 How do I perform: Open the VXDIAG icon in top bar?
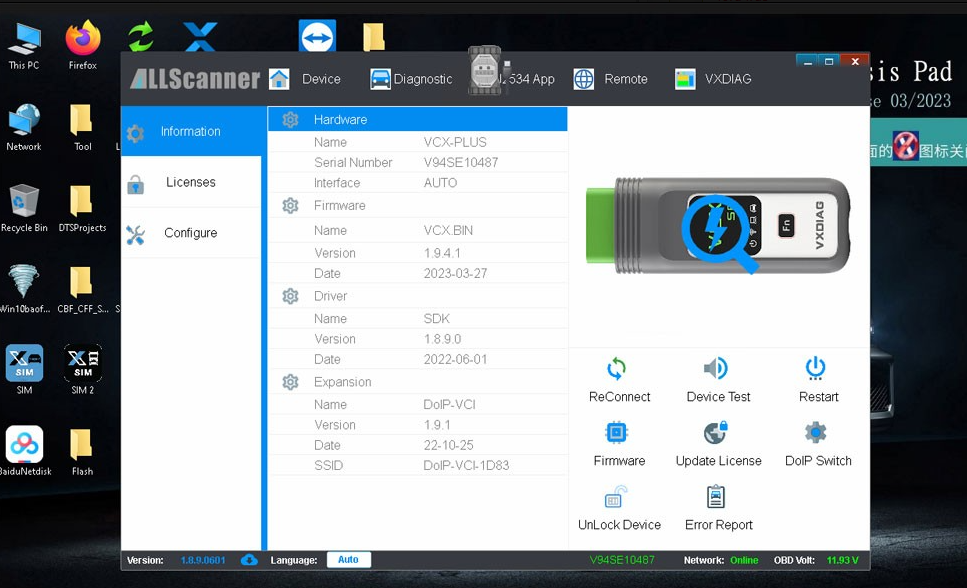(685, 79)
